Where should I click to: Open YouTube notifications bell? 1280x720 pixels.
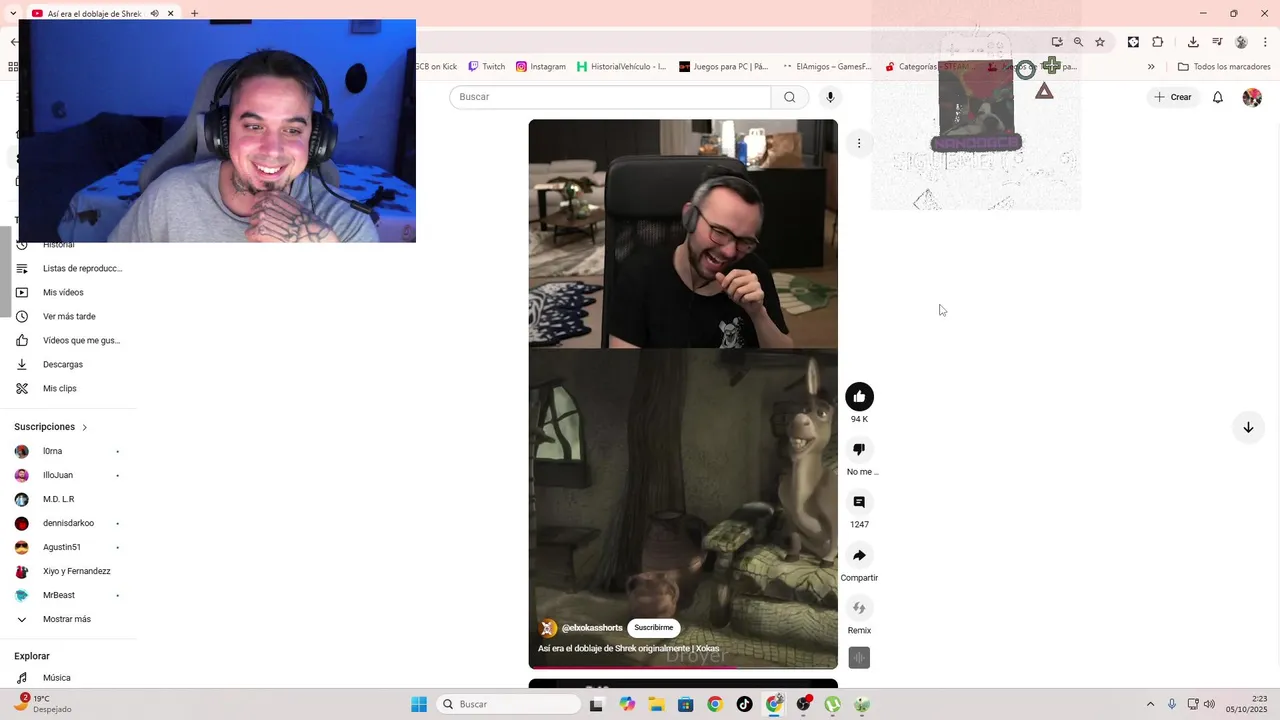[1218, 97]
